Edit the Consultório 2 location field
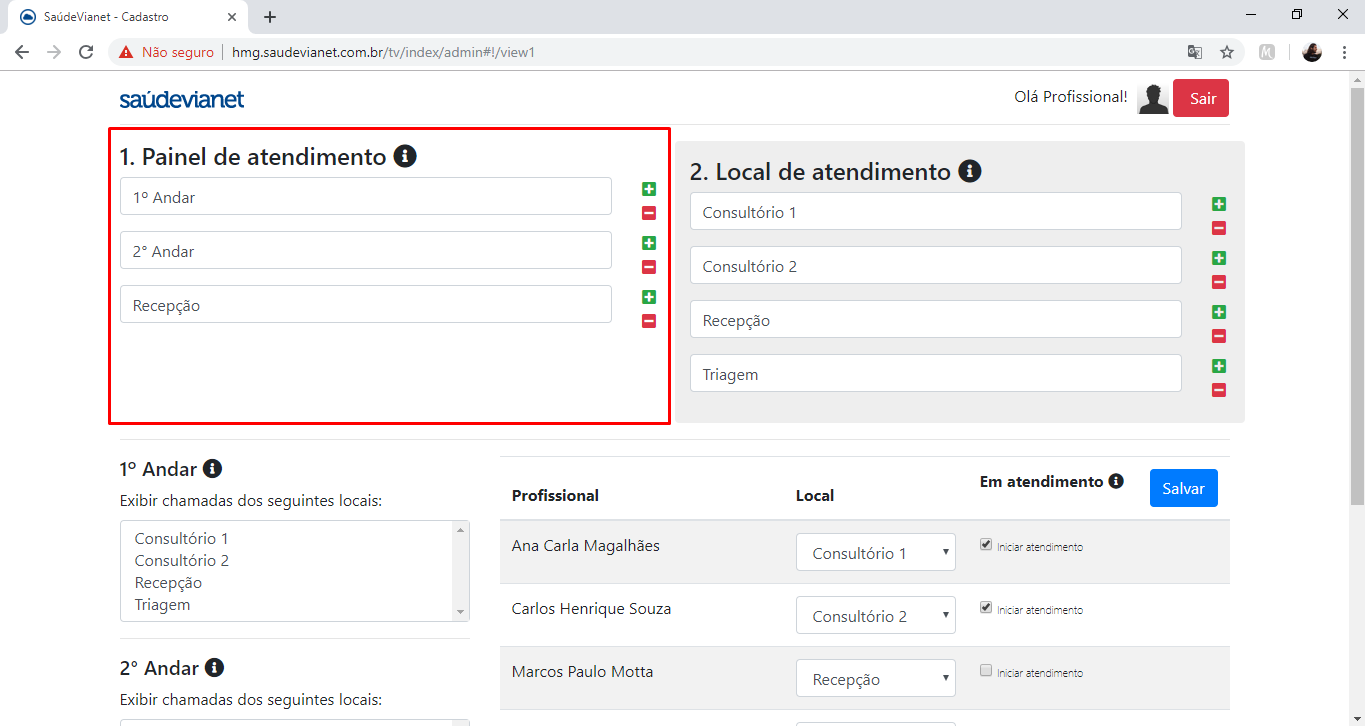Image resolution: width=1365 pixels, height=726 pixels. [x=936, y=265]
